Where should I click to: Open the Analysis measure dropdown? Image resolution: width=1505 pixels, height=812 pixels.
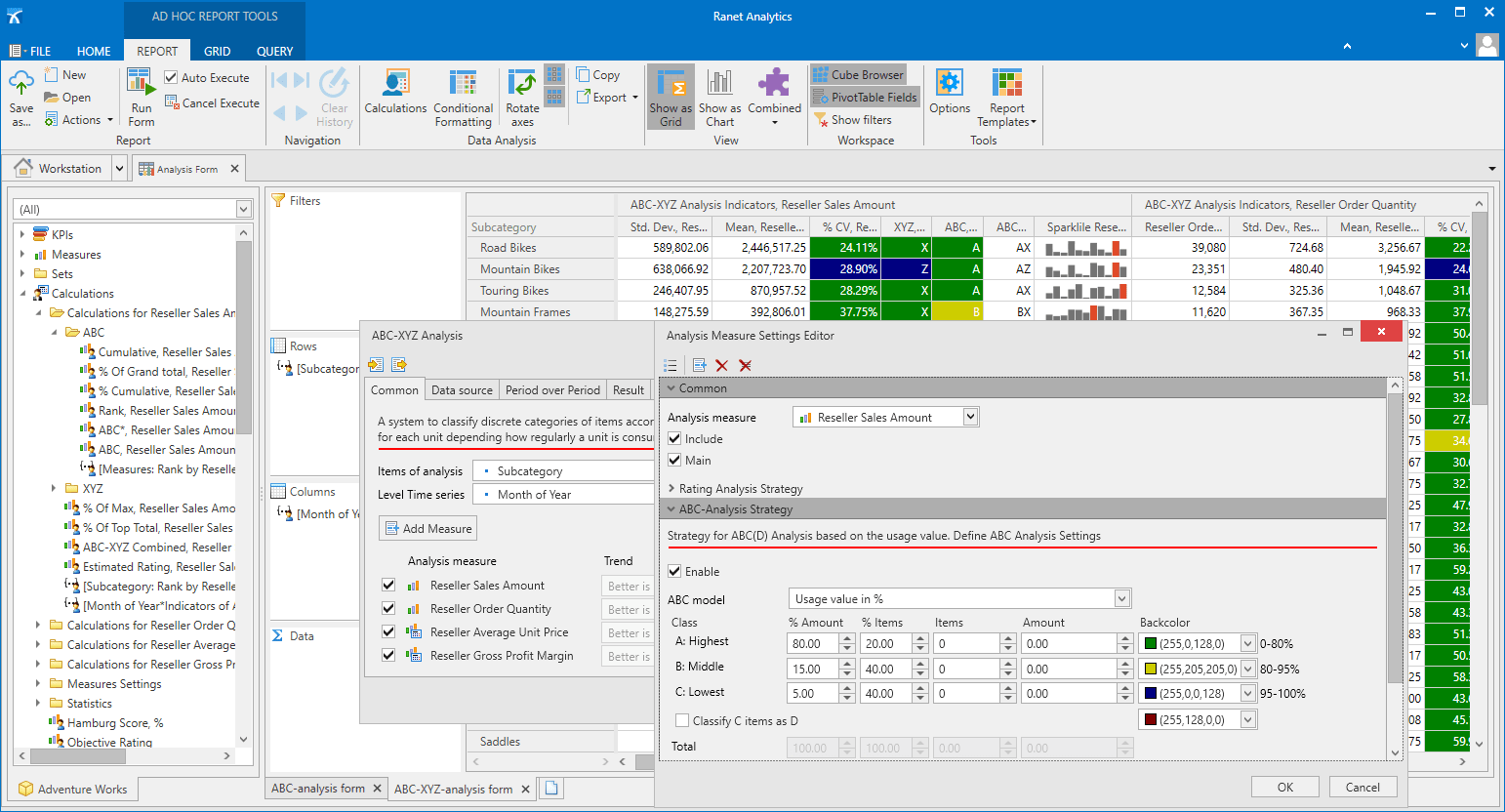point(970,418)
